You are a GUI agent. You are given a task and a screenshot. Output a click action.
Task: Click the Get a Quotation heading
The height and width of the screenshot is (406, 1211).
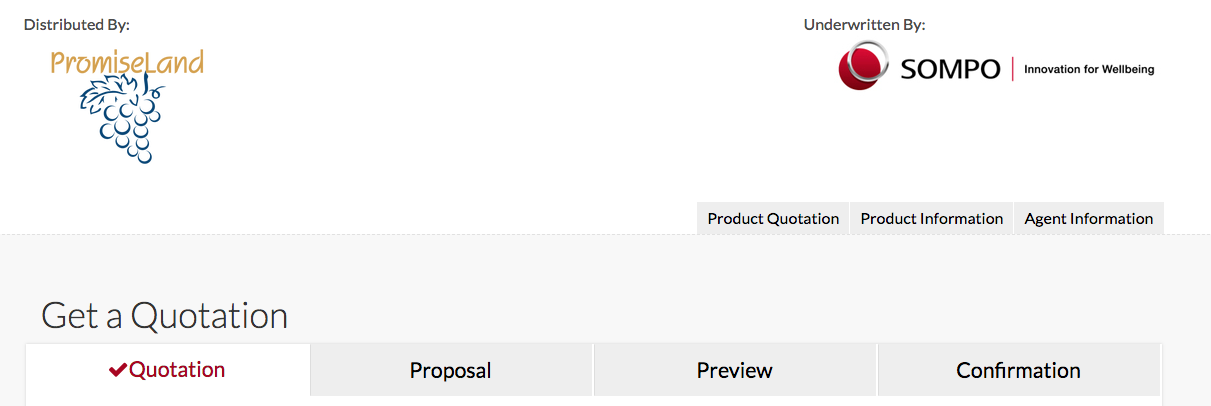click(x=165, y=316)
